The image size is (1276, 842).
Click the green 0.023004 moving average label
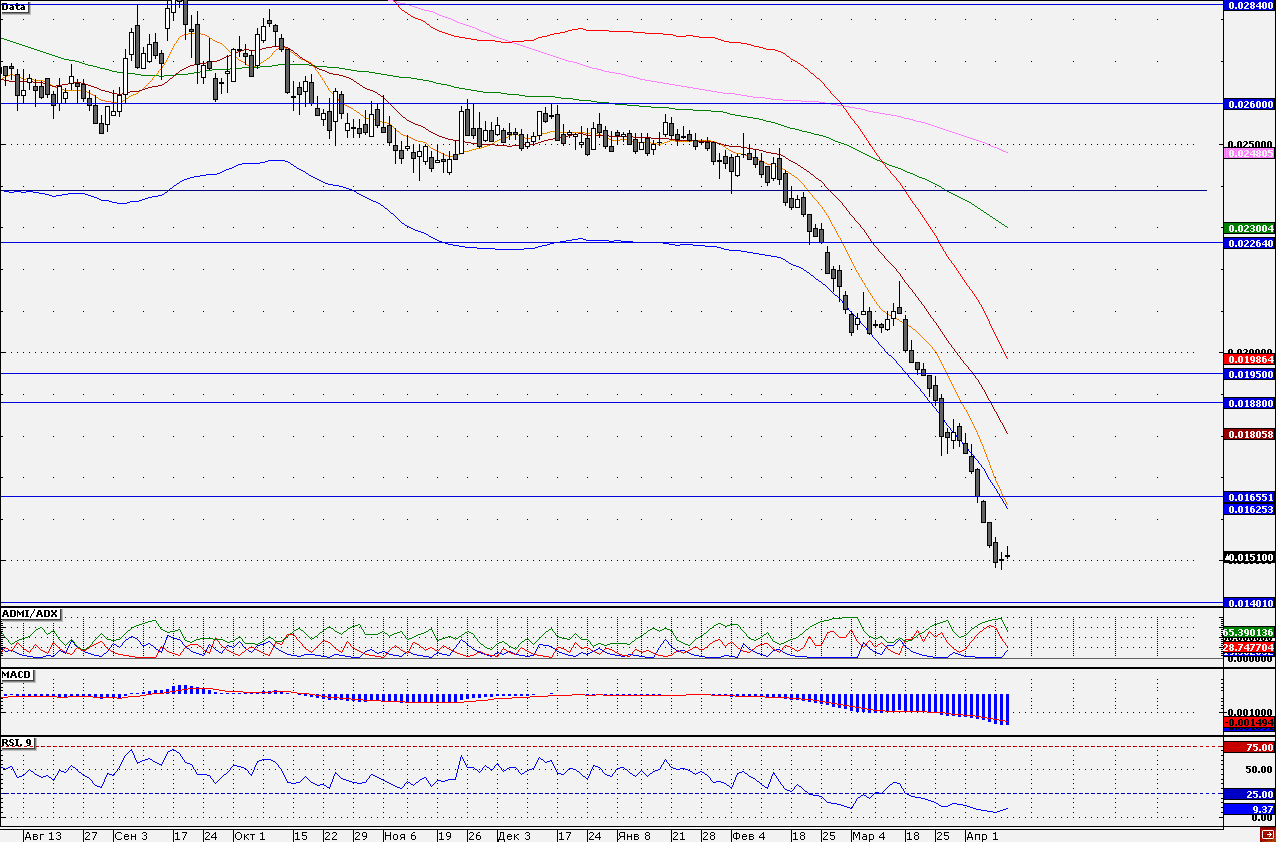1249,228
